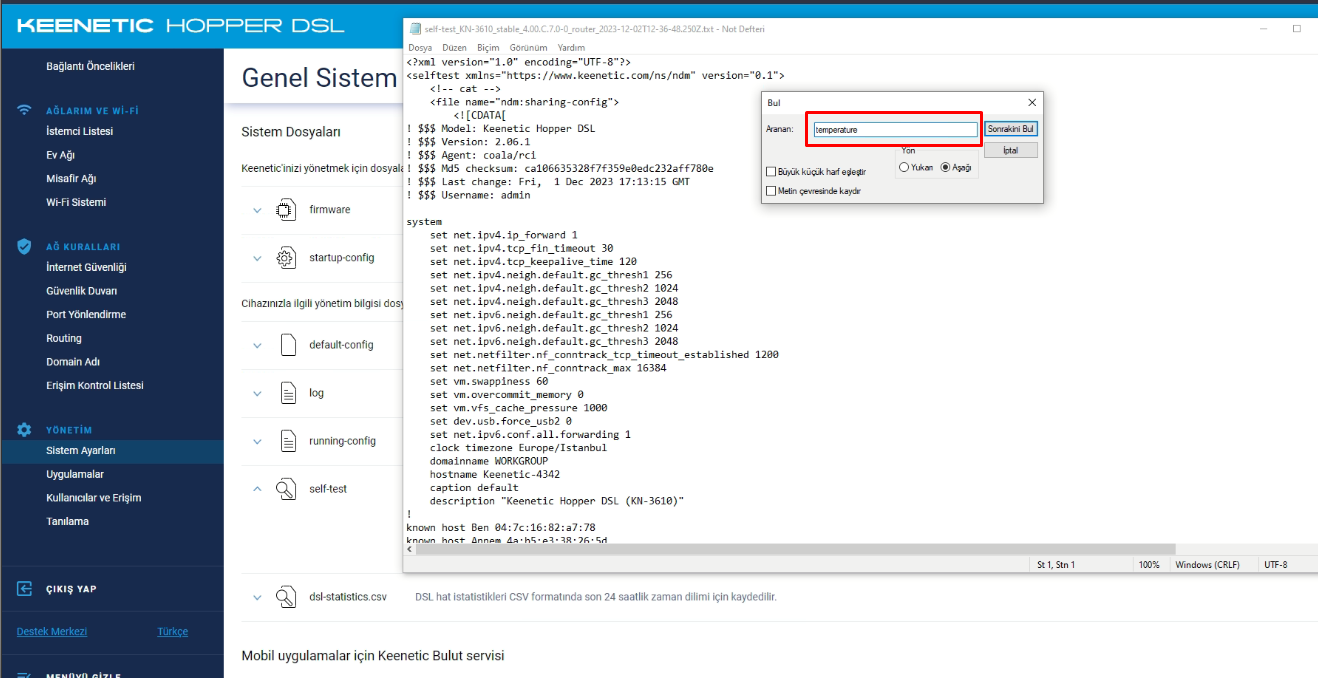
Task: Open the Görünüm menu in Notepad
Action: tap(528, 47)
